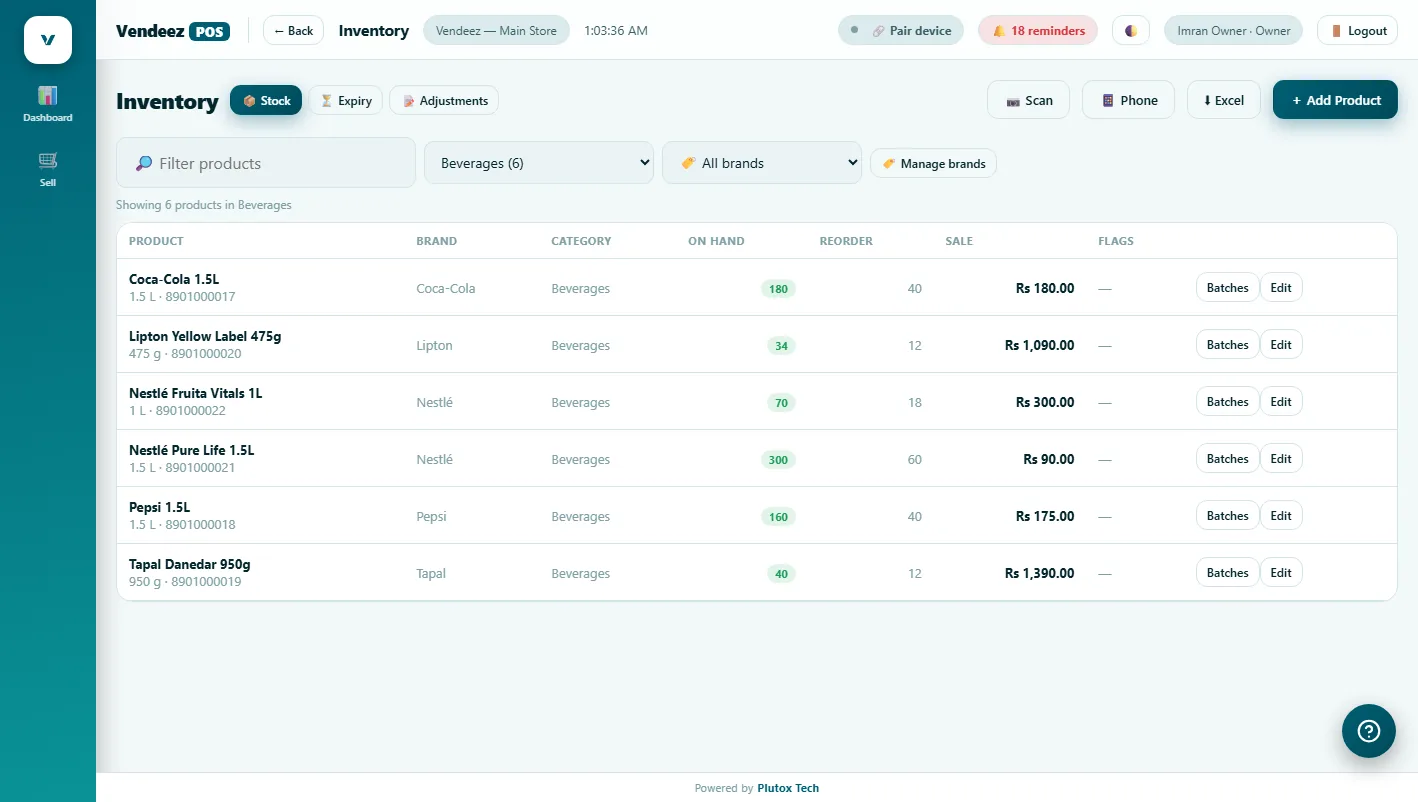The width and height of the screenshot is (1418, 802).
Task: Open Batches for Tapal Danedar 950g
Action: click(1227, 573)
